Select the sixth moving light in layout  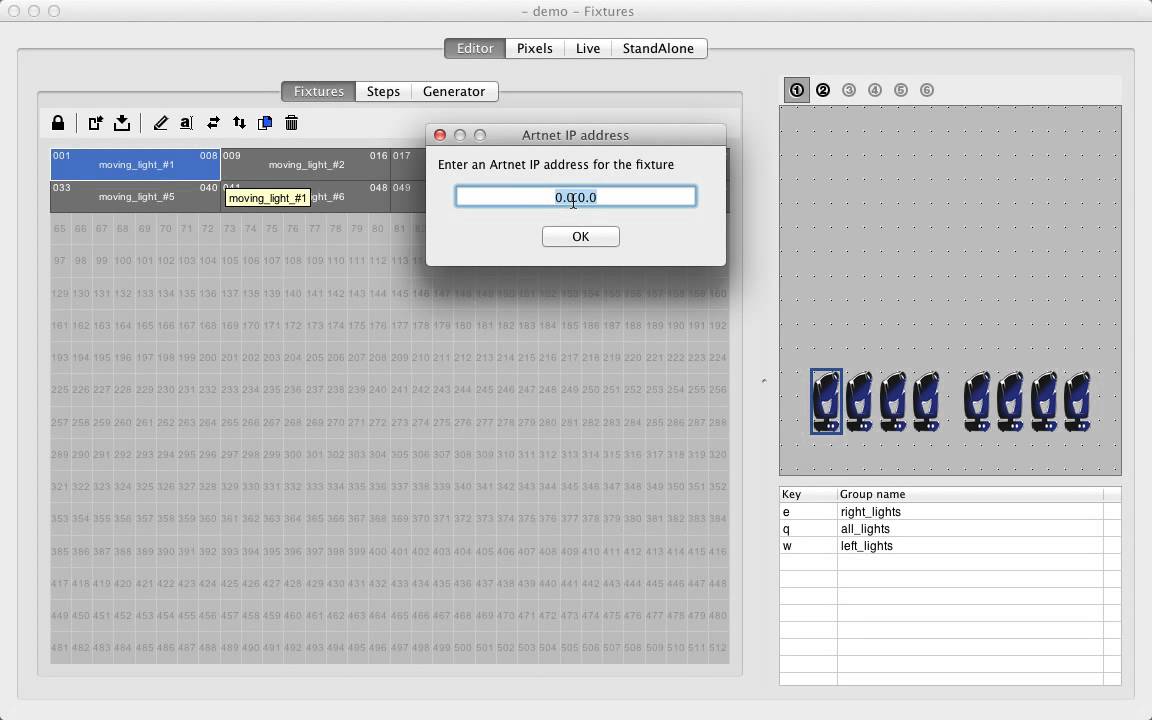click(x=1010, y=401)
